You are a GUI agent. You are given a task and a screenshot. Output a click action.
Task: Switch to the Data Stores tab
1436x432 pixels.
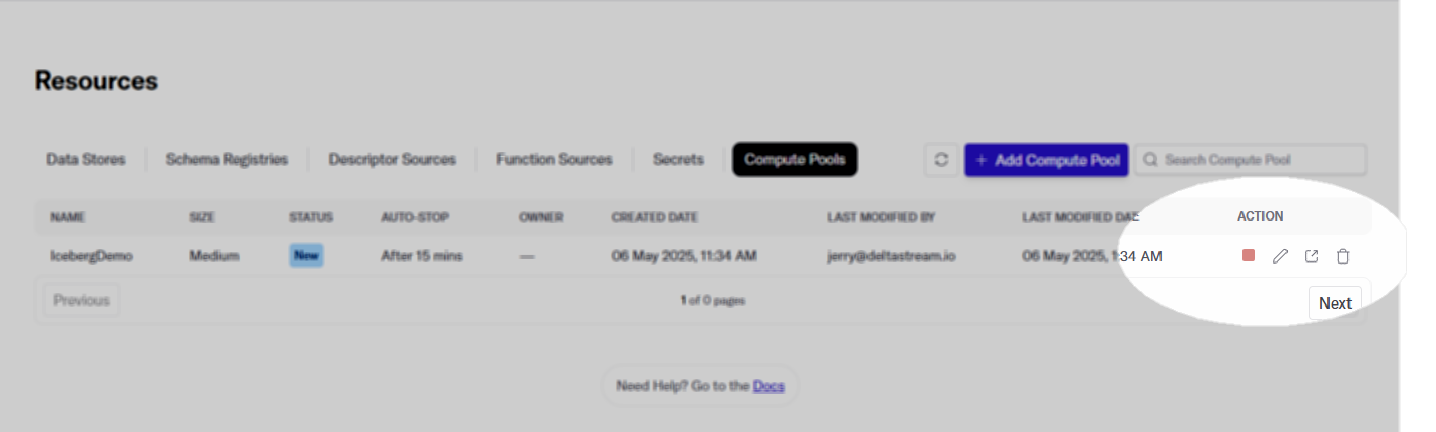pos(86,160)
